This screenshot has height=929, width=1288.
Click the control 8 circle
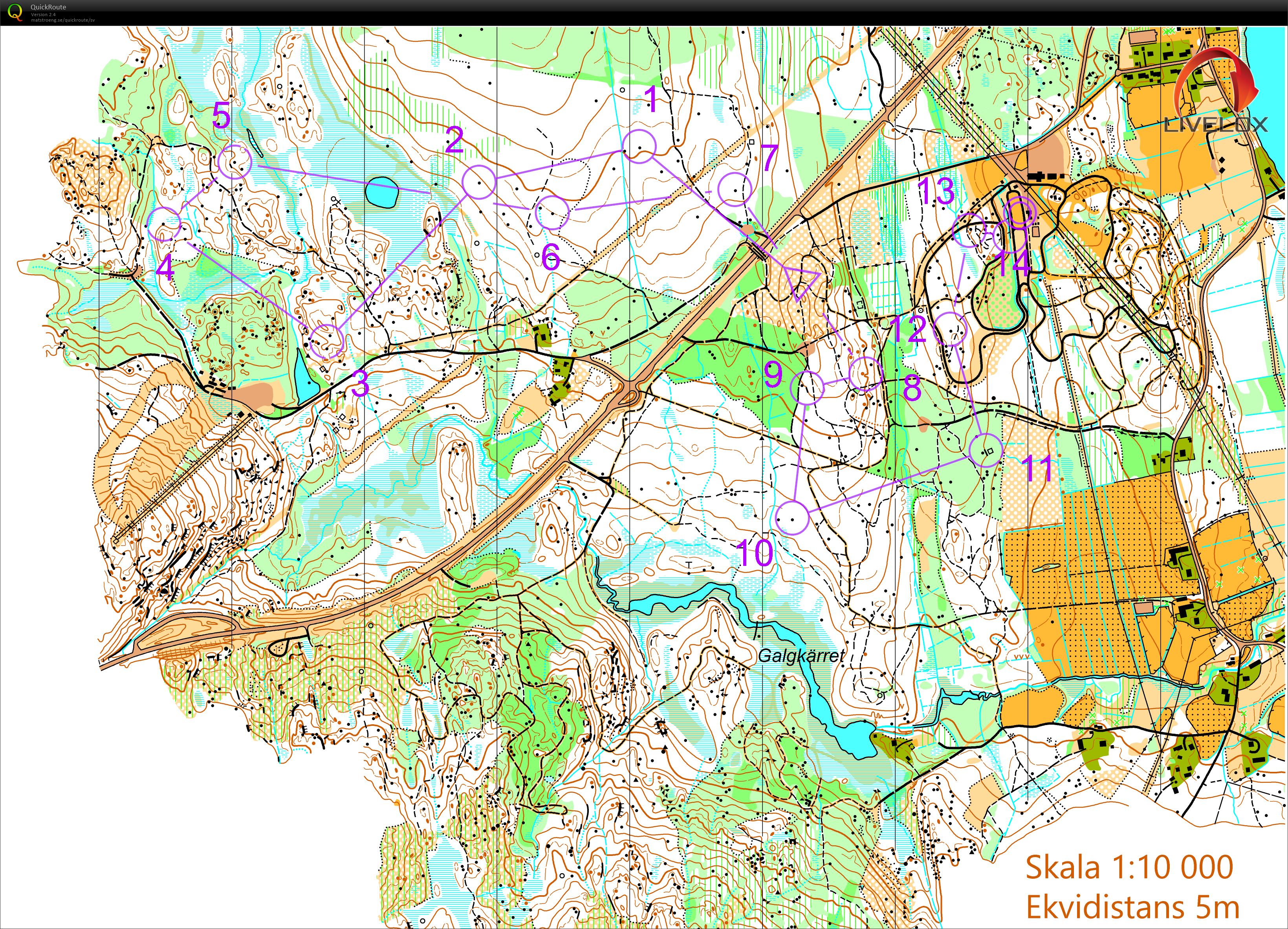tap(865, 374)
